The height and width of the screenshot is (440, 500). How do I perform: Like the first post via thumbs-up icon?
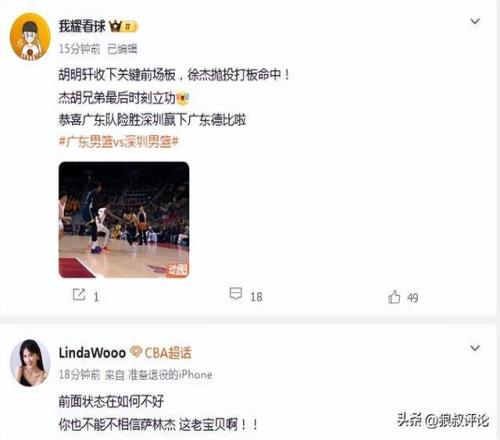[394, 297]
